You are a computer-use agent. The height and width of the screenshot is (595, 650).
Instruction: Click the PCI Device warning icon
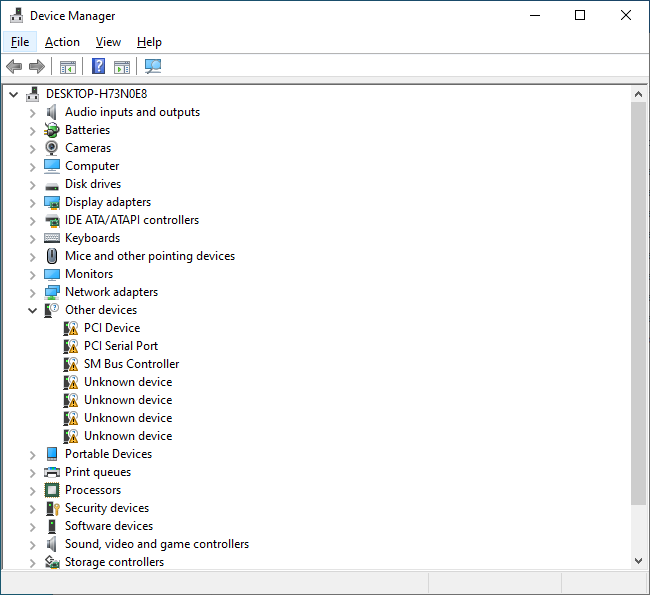click(x=70, y=328)
